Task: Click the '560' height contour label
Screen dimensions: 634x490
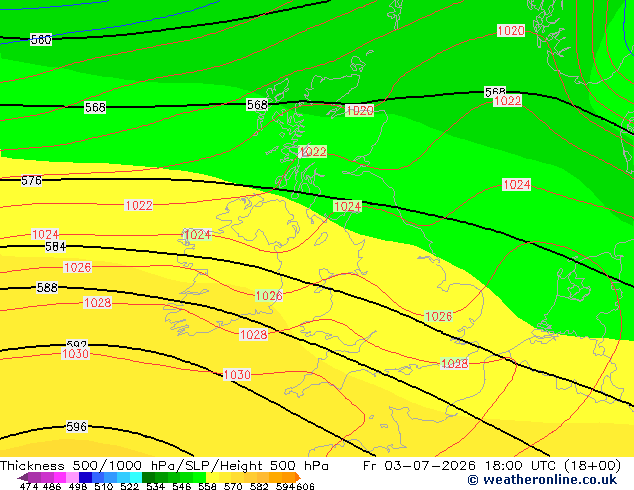Action: coord(41,40)
